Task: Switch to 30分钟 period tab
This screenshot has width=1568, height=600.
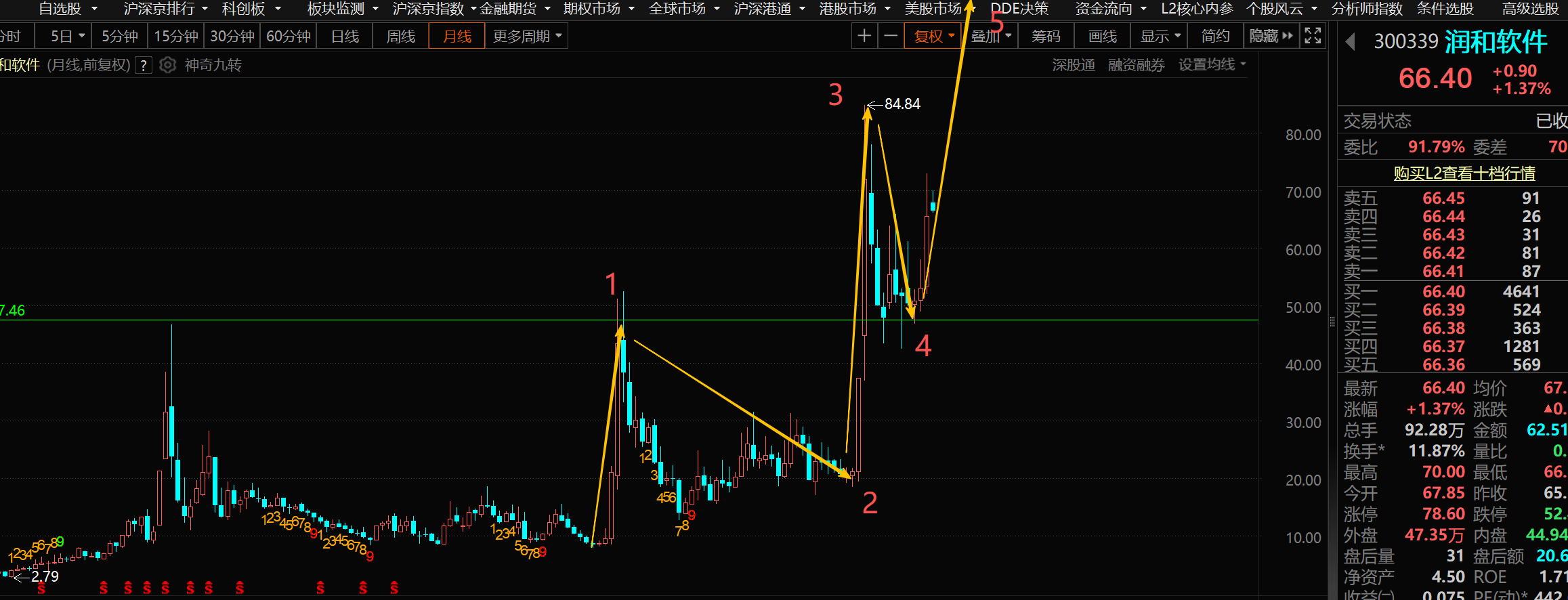Action: point(232,36)
